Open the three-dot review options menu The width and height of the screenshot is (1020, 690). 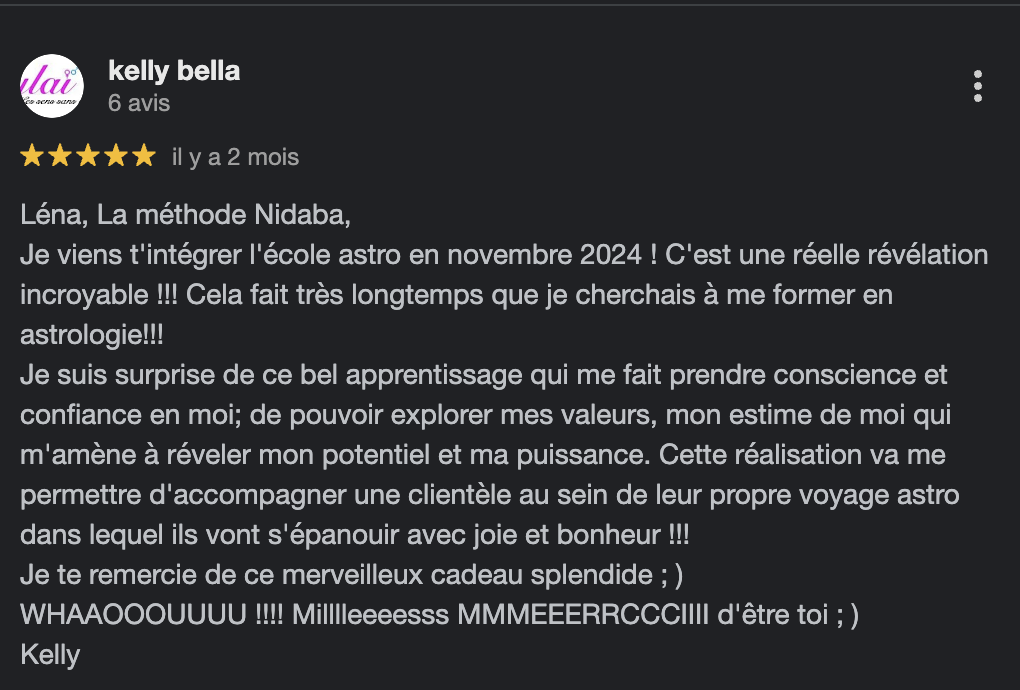click(977, 87)
